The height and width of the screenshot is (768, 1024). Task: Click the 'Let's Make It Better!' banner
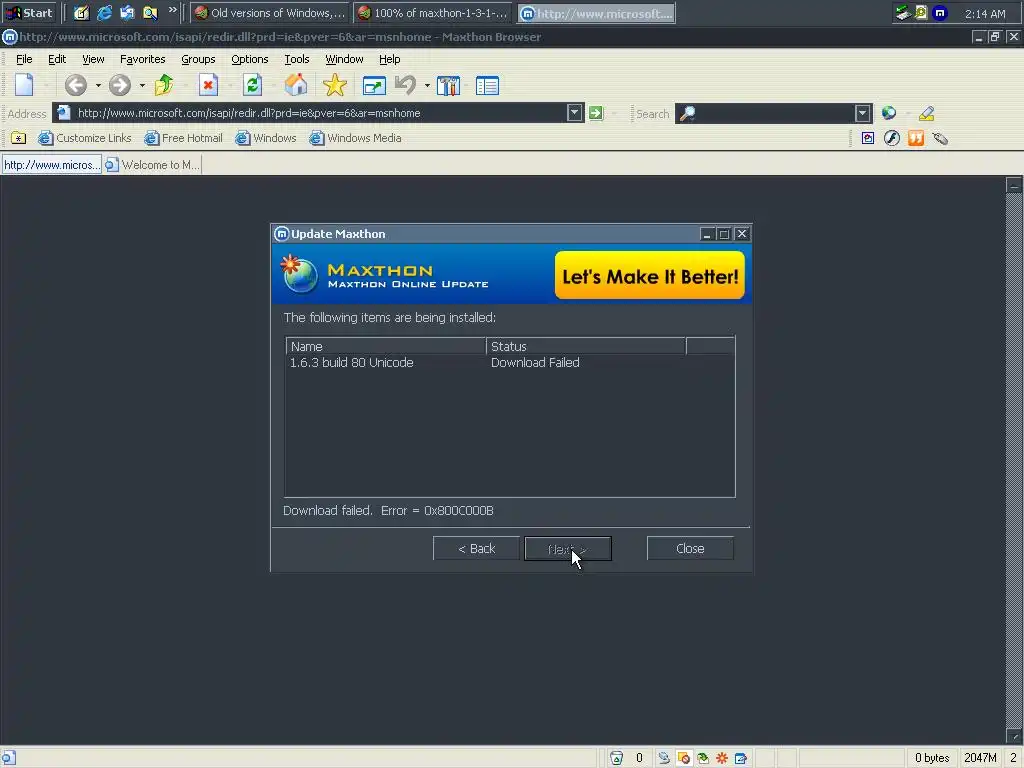coord(650,276)
